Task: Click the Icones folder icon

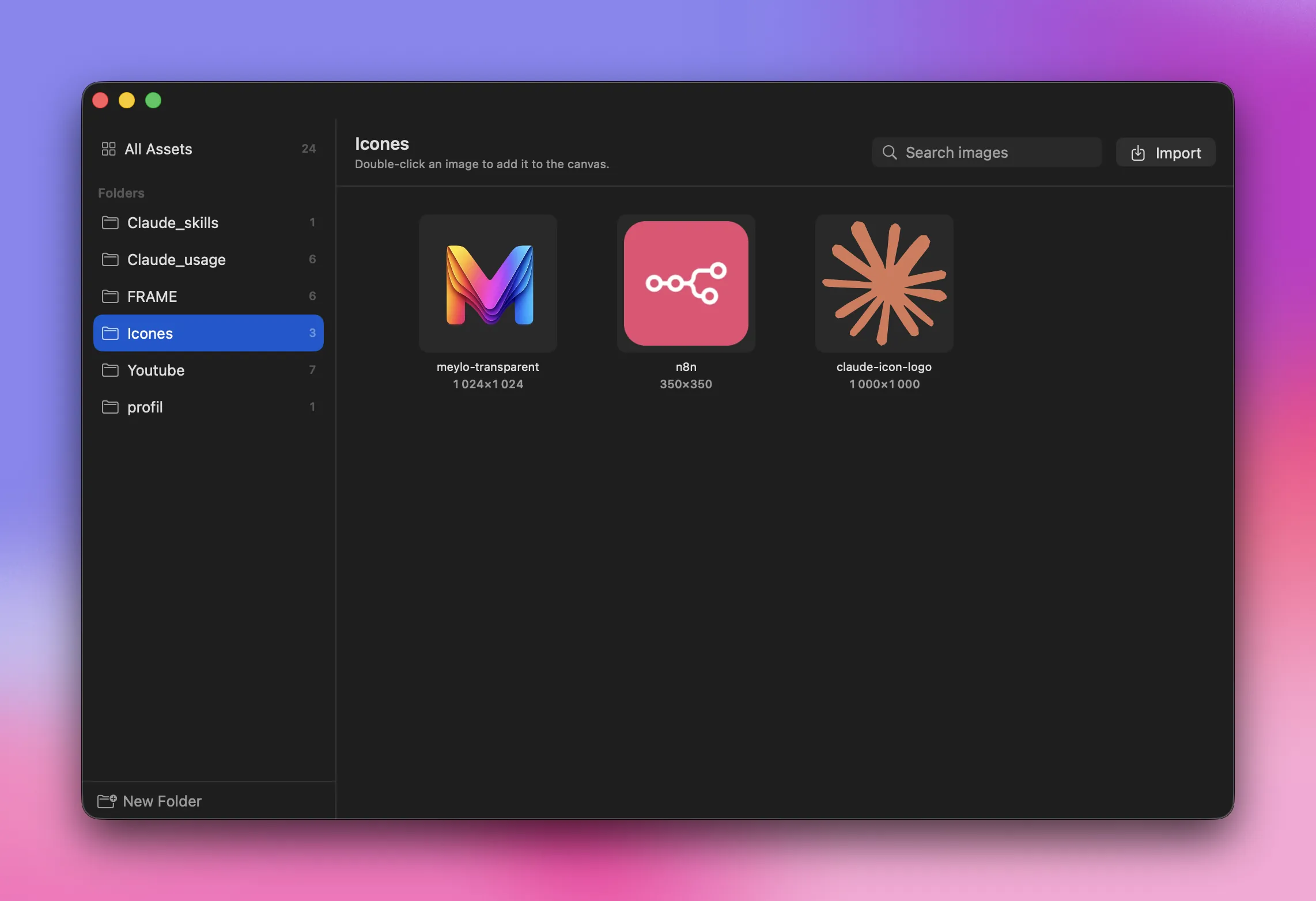Action: point(110,333)
